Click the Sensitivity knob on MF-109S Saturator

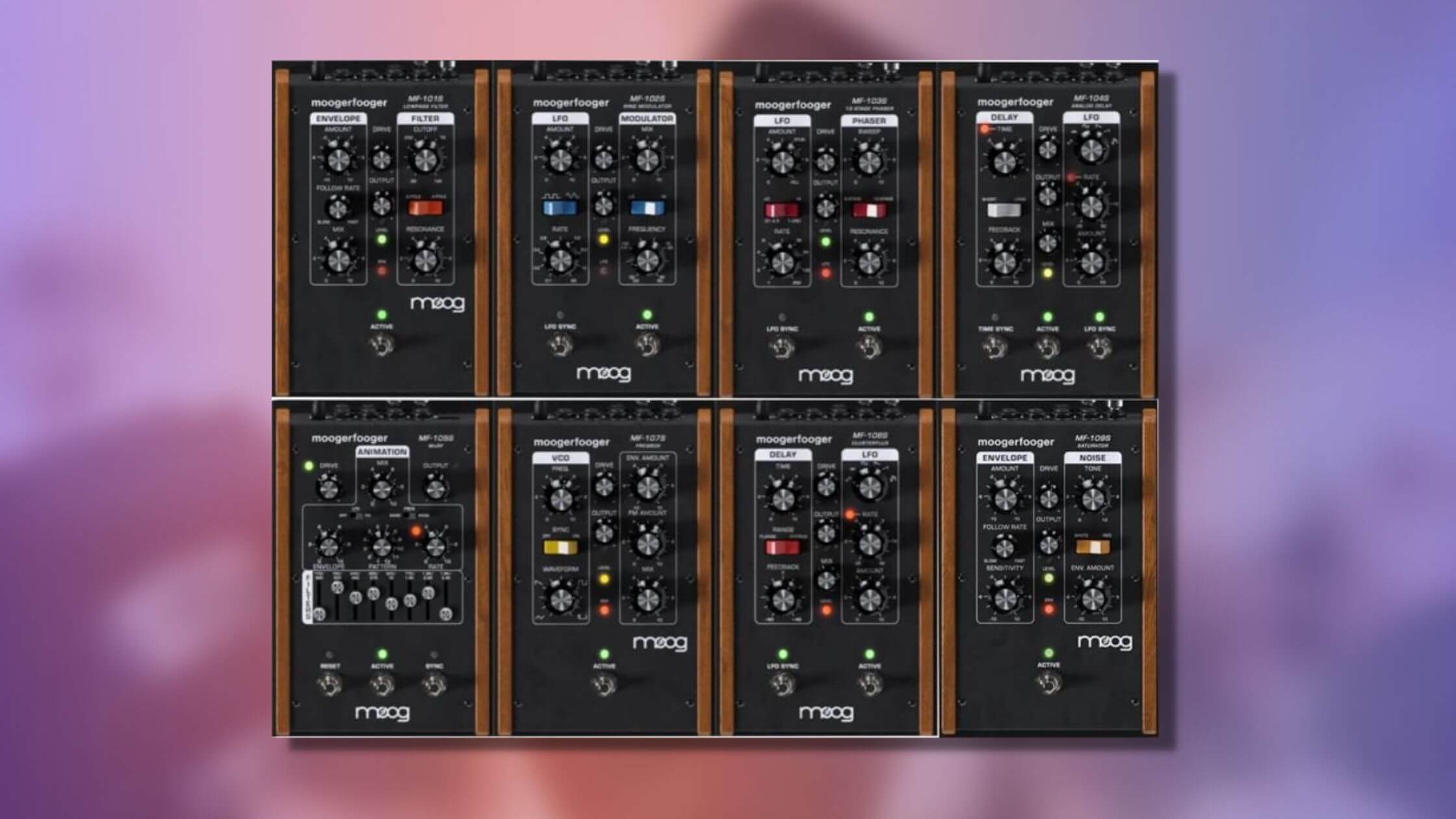pos(1005,599)
